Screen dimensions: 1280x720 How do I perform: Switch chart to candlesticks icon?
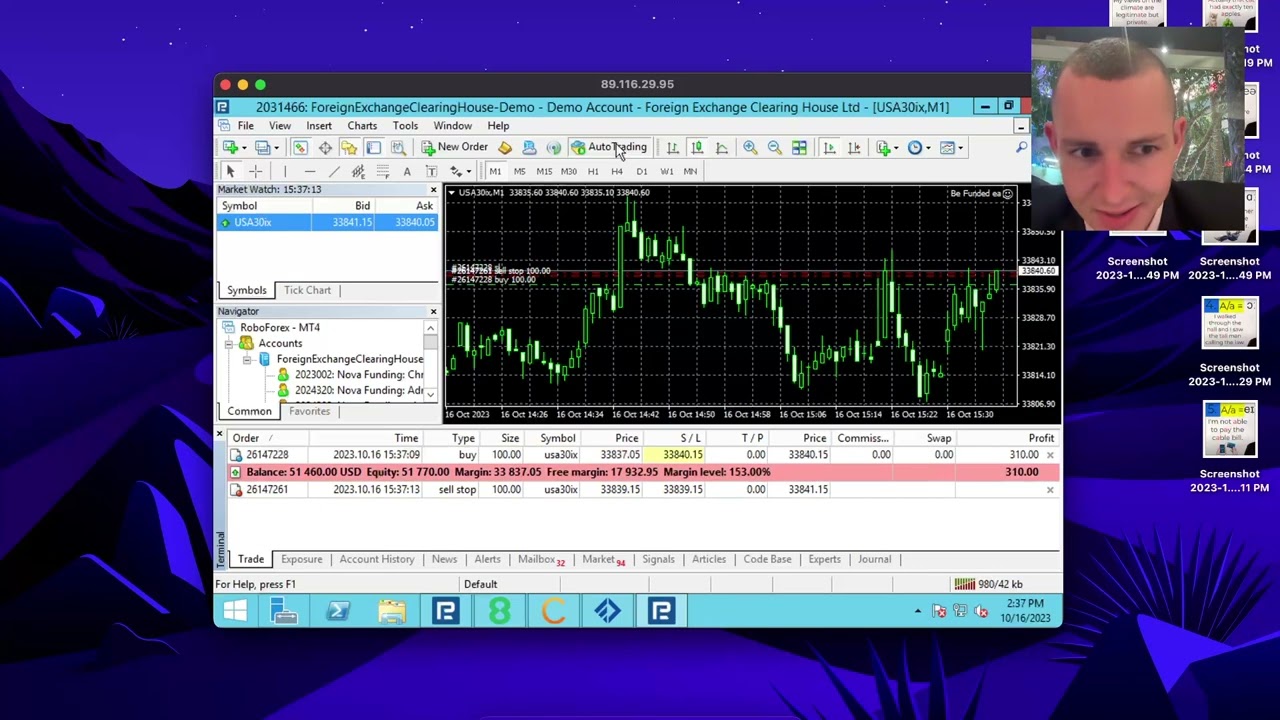coord(697,148)
